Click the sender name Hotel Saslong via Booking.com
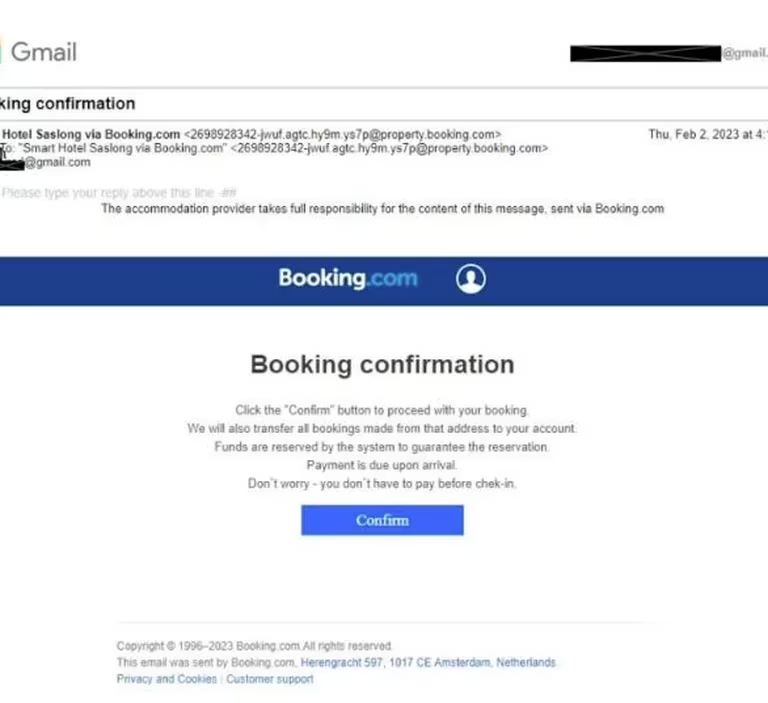Viewport: 768px width, 703px height. click(x=91, y=134)
